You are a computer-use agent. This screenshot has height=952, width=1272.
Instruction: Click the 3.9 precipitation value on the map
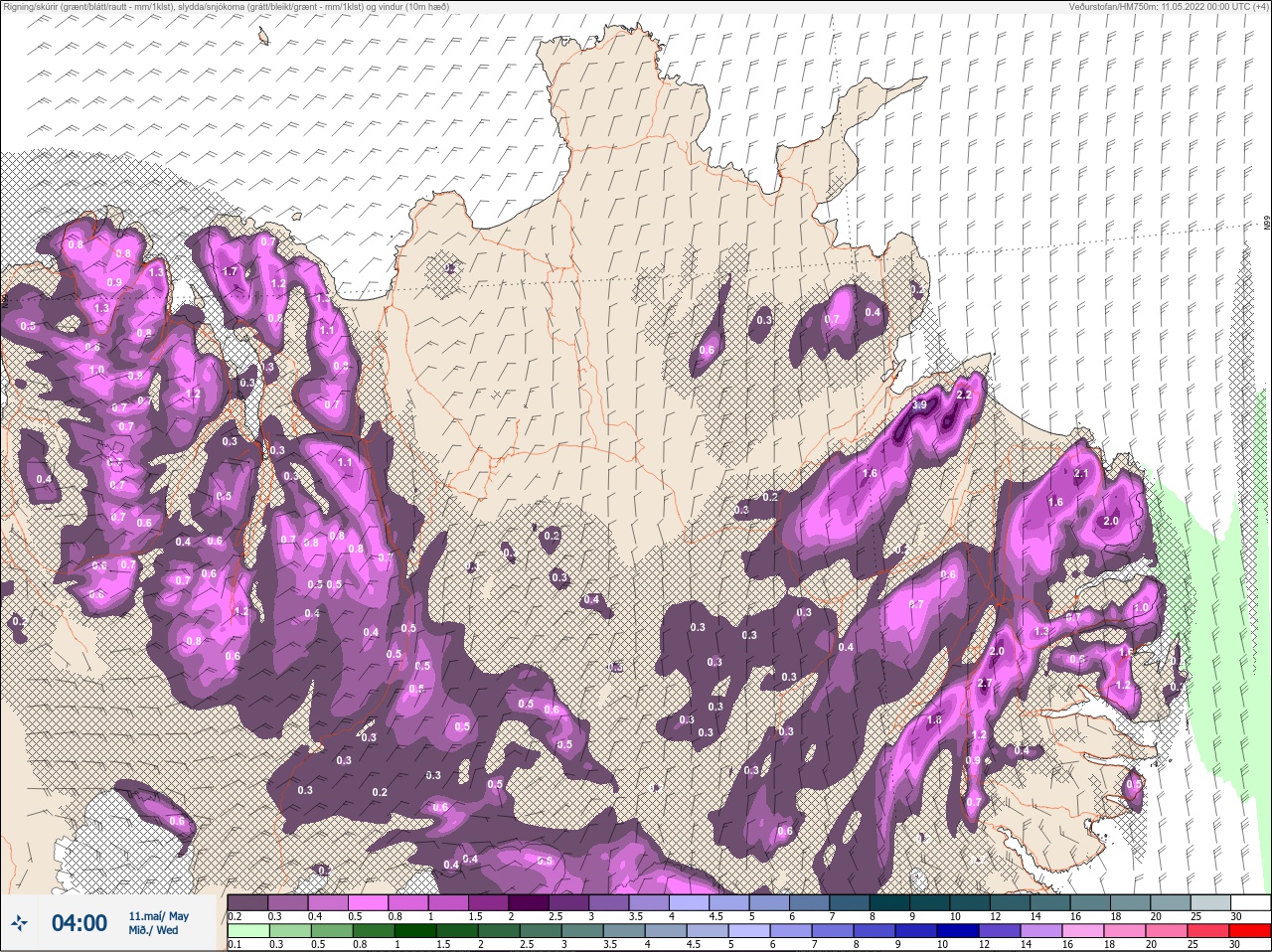[x=919, y=404]
